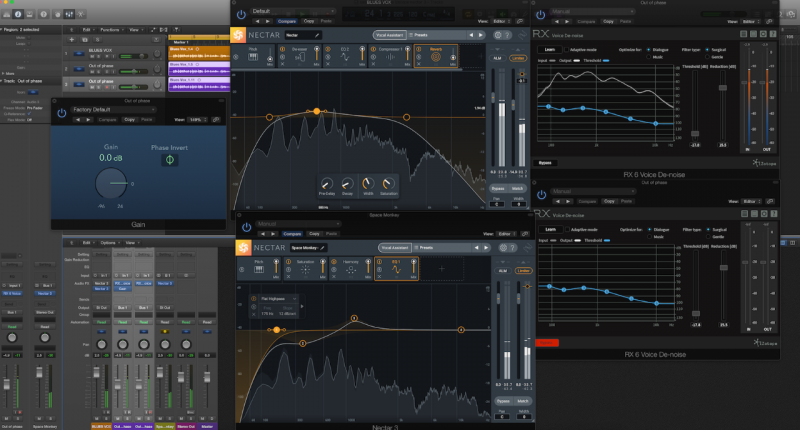Collapse the Track: Out of phase inspector section

[x=3, y=81]
